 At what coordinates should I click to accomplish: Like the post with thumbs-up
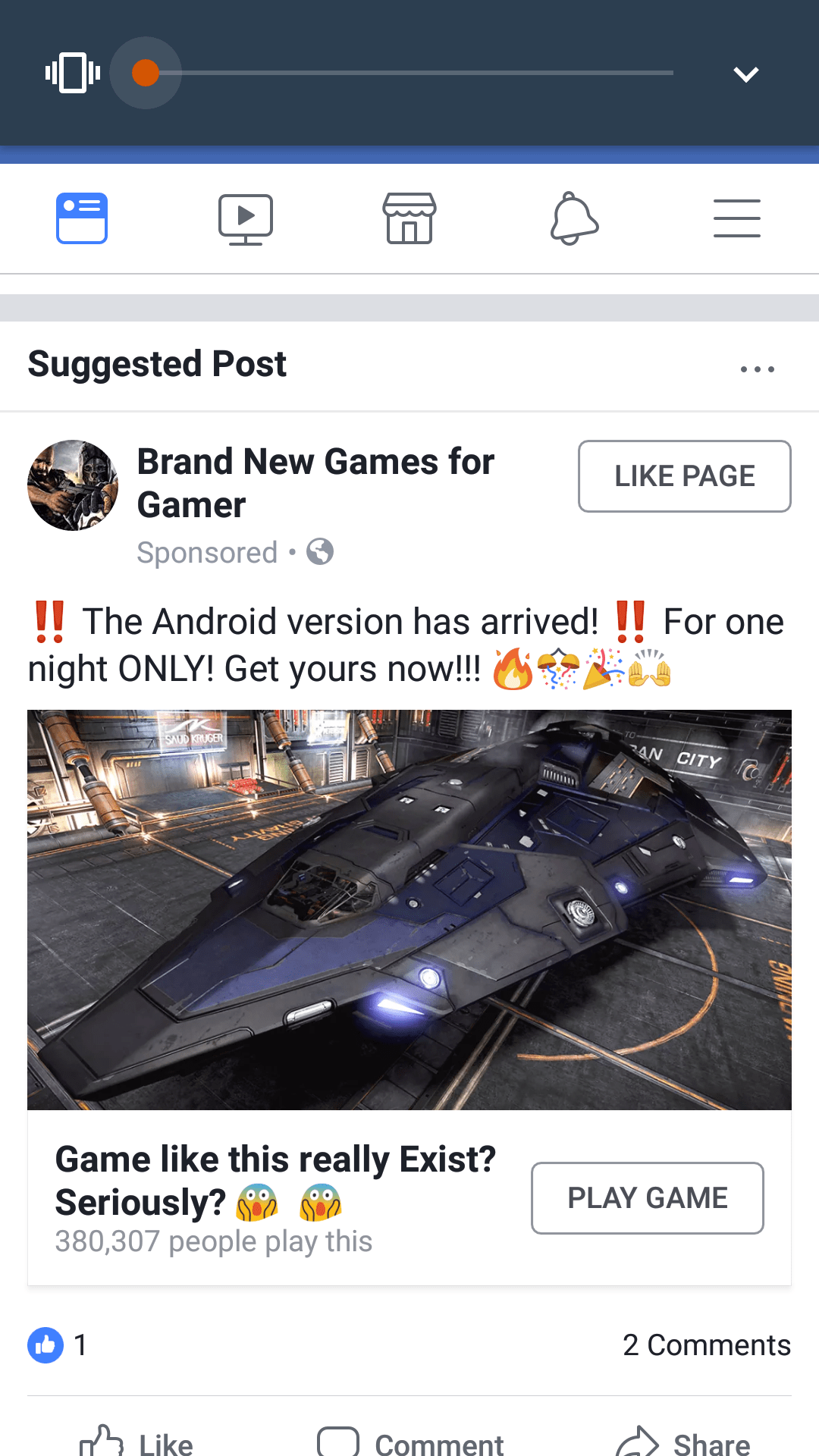(136, 1441)
